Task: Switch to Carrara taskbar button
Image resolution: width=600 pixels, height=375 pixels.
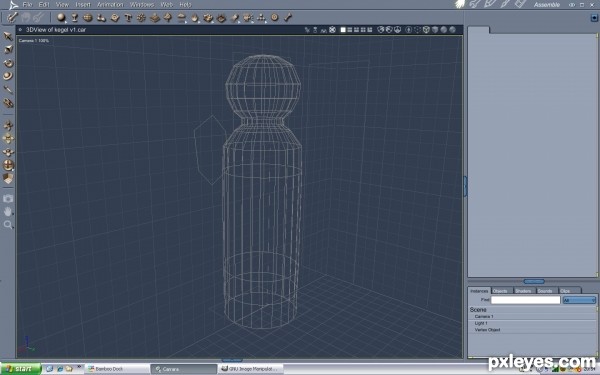Action: (x=183, y=369)
